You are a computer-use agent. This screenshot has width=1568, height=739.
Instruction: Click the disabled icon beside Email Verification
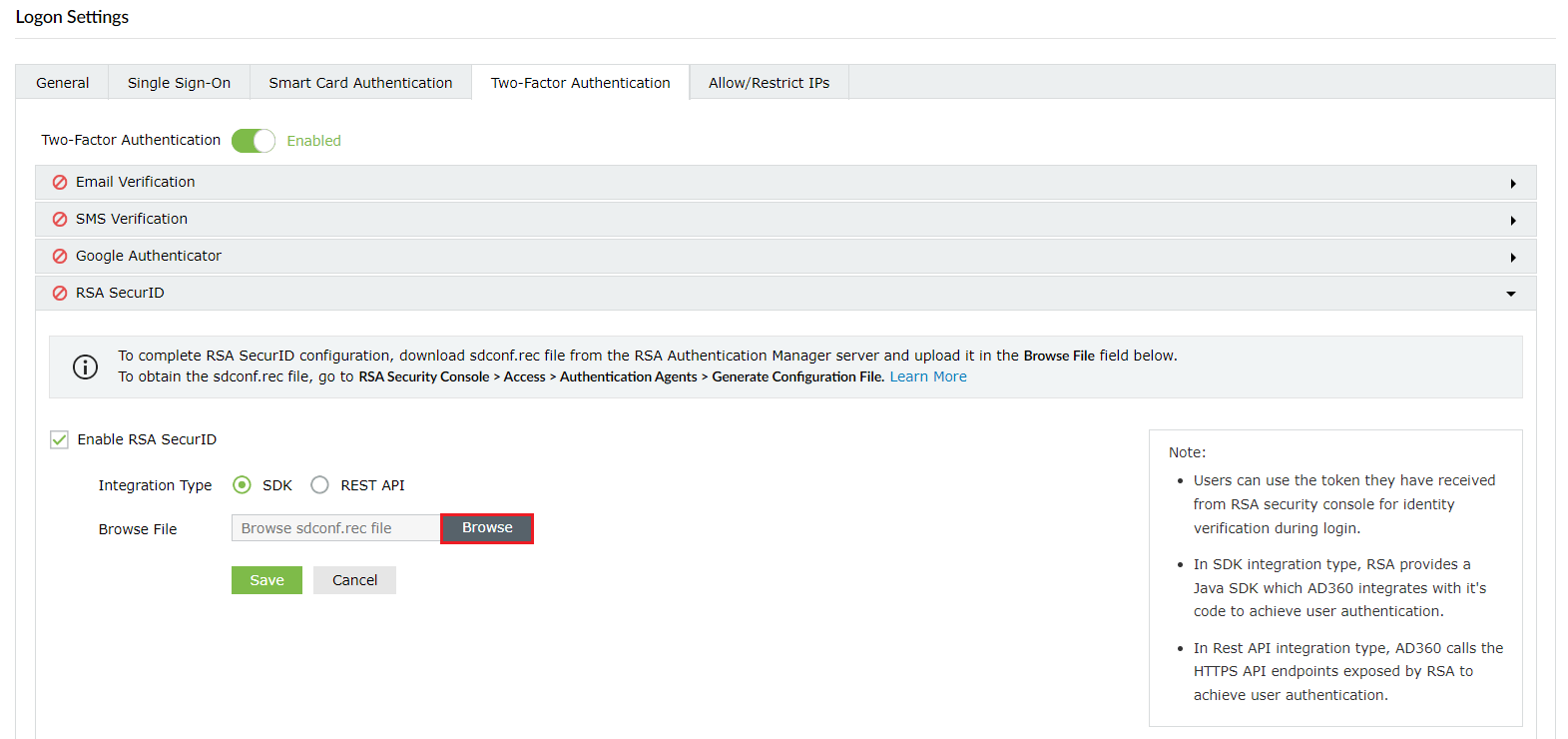point(60,182)
